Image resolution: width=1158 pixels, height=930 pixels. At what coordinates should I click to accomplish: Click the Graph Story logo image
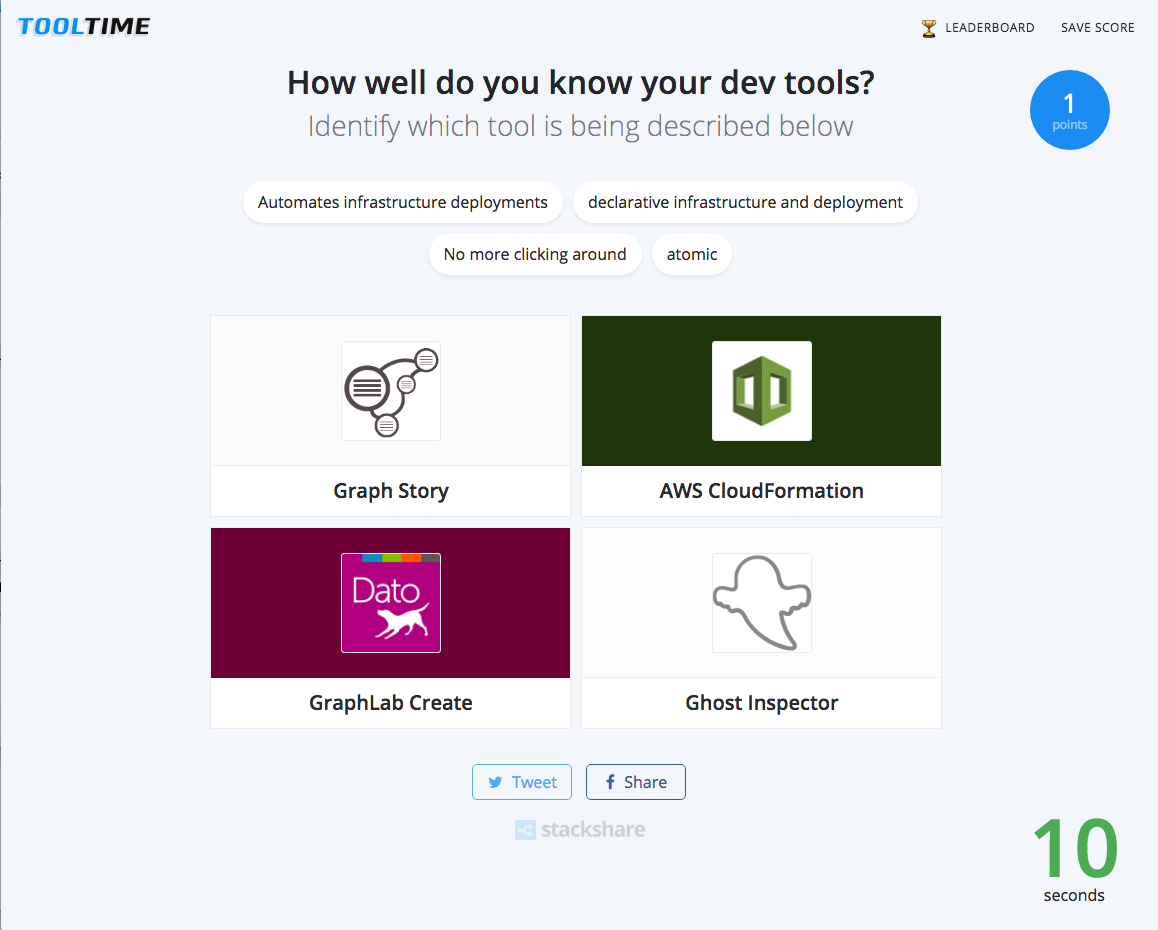click(391, 391)
